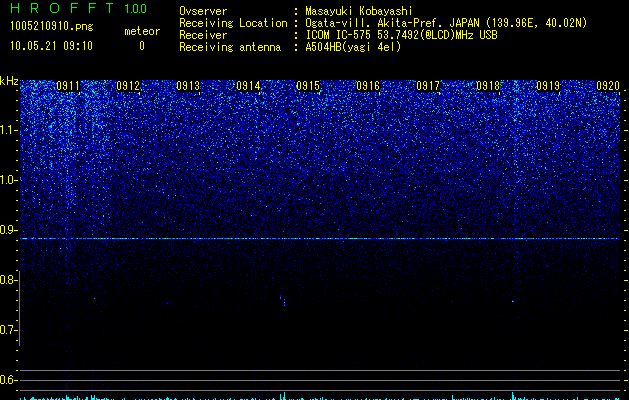Click the 0918 time marker
The height and width of the screenshot is (400, 629).
[488, 86]
